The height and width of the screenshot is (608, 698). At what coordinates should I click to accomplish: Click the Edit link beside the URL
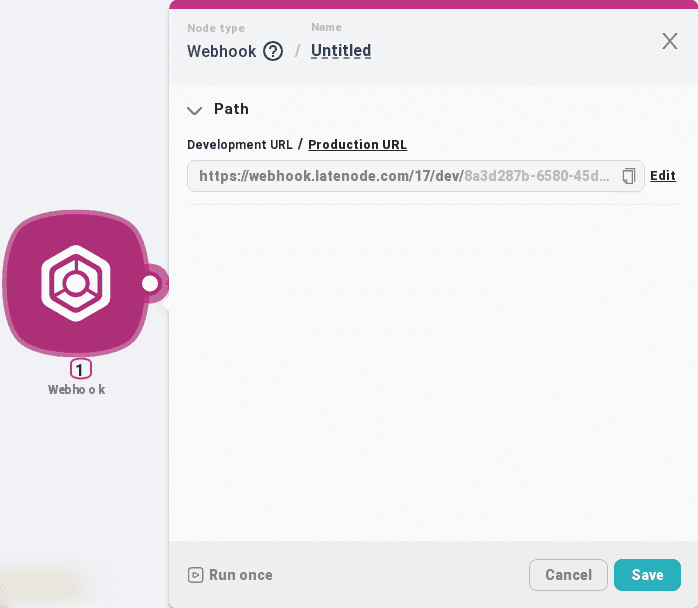663,176
